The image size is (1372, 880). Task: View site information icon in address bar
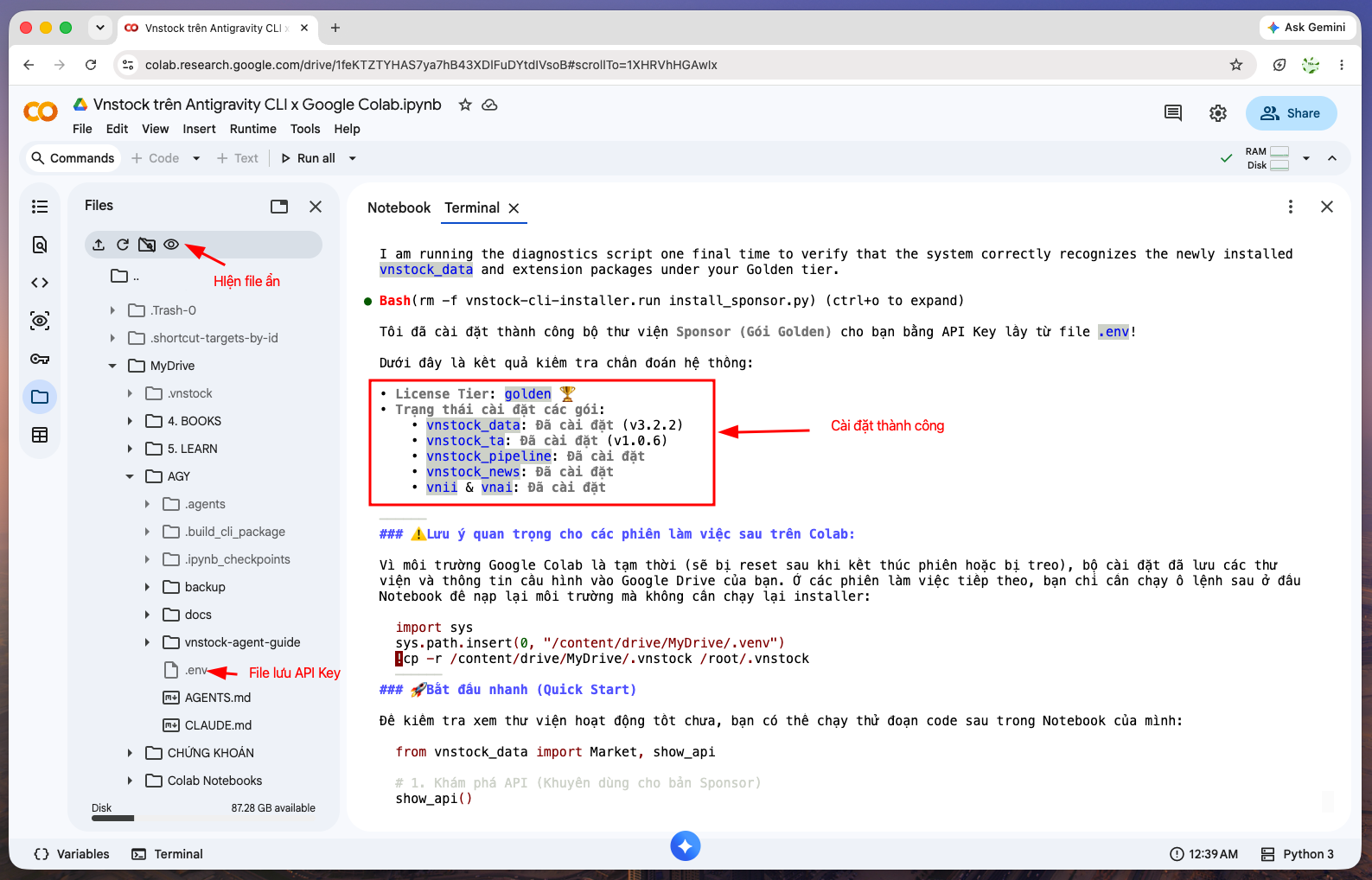tap(128, 65)
